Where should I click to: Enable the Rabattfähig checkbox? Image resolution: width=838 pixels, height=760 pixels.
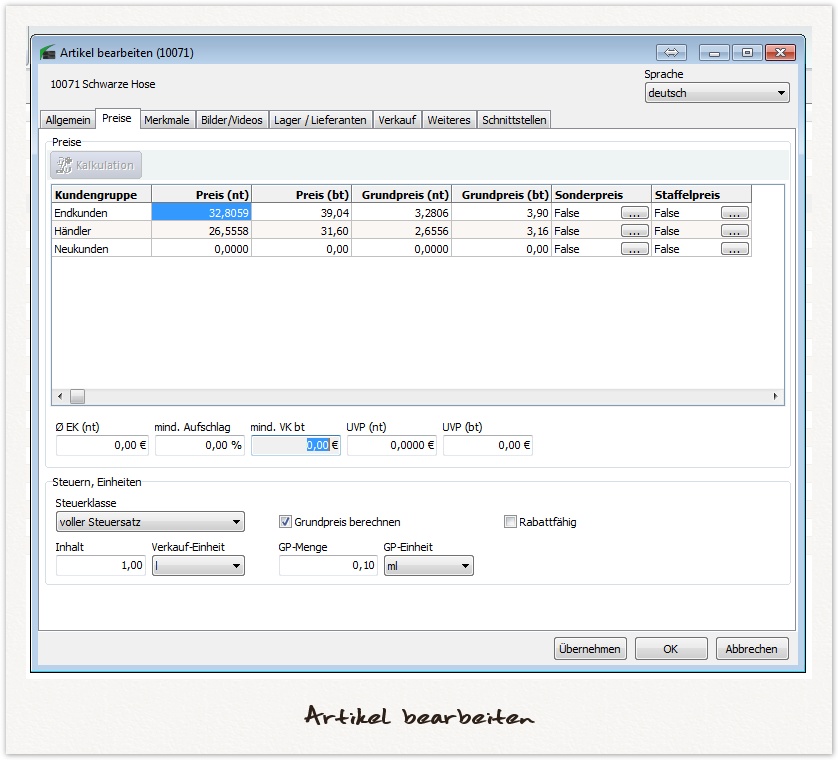point(511,522)
